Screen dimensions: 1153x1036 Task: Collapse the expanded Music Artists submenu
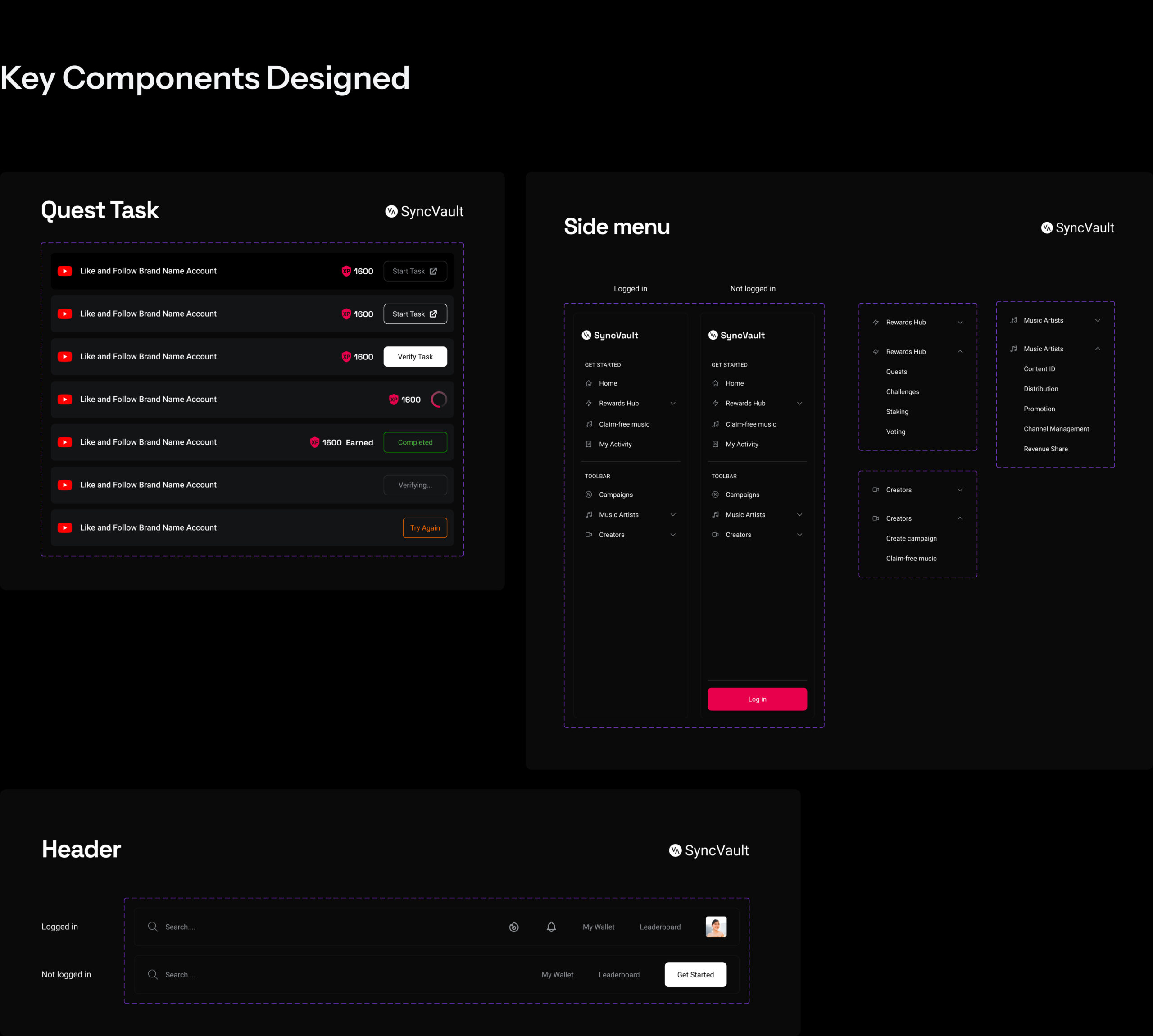coord(1097,349)
